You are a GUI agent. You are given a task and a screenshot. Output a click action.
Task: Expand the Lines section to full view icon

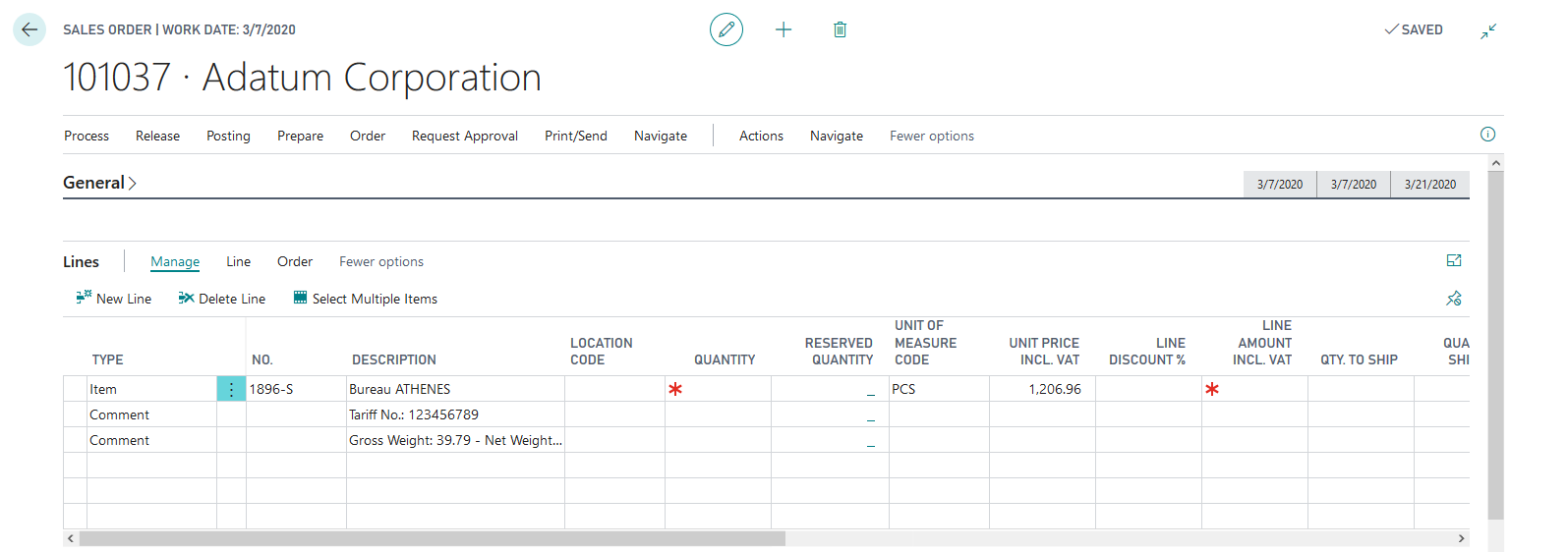[x=1454, y=260]
